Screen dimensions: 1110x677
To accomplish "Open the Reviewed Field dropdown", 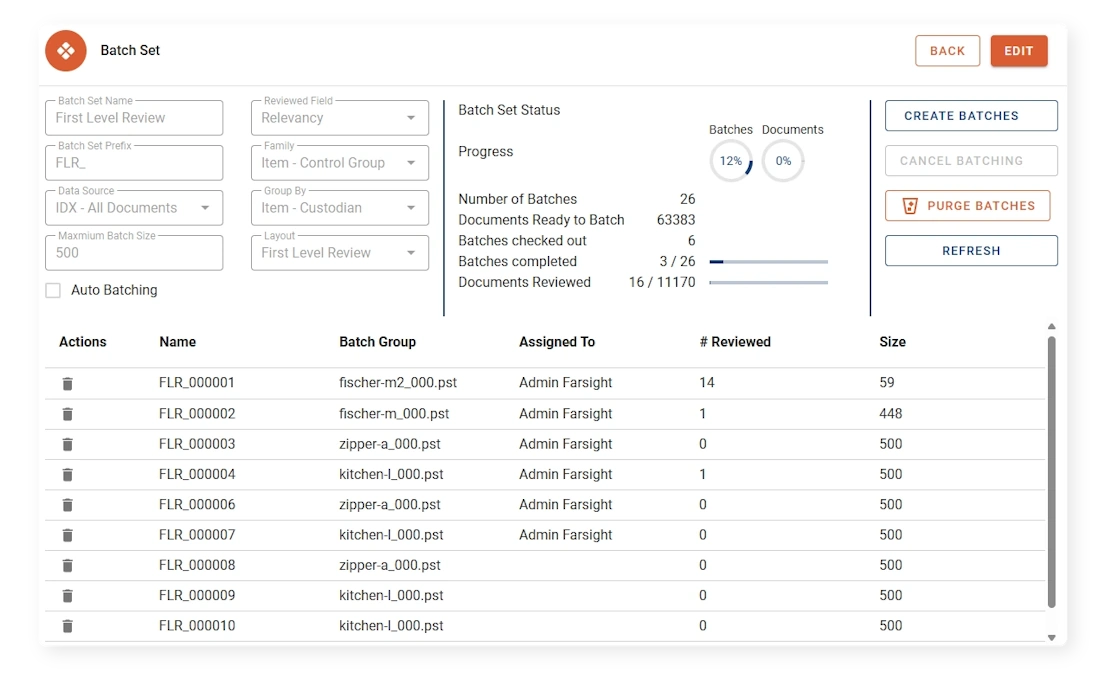I will tap(339, 118).
